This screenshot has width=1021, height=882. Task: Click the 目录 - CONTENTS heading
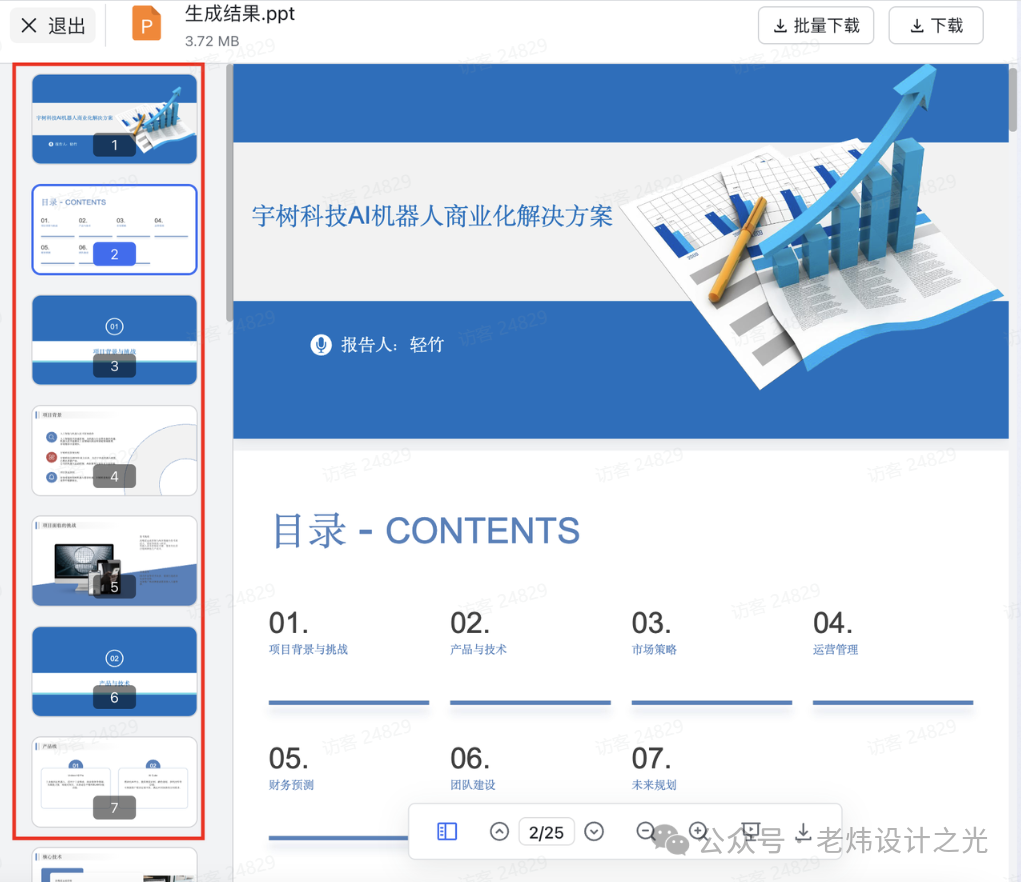(425, 531)
